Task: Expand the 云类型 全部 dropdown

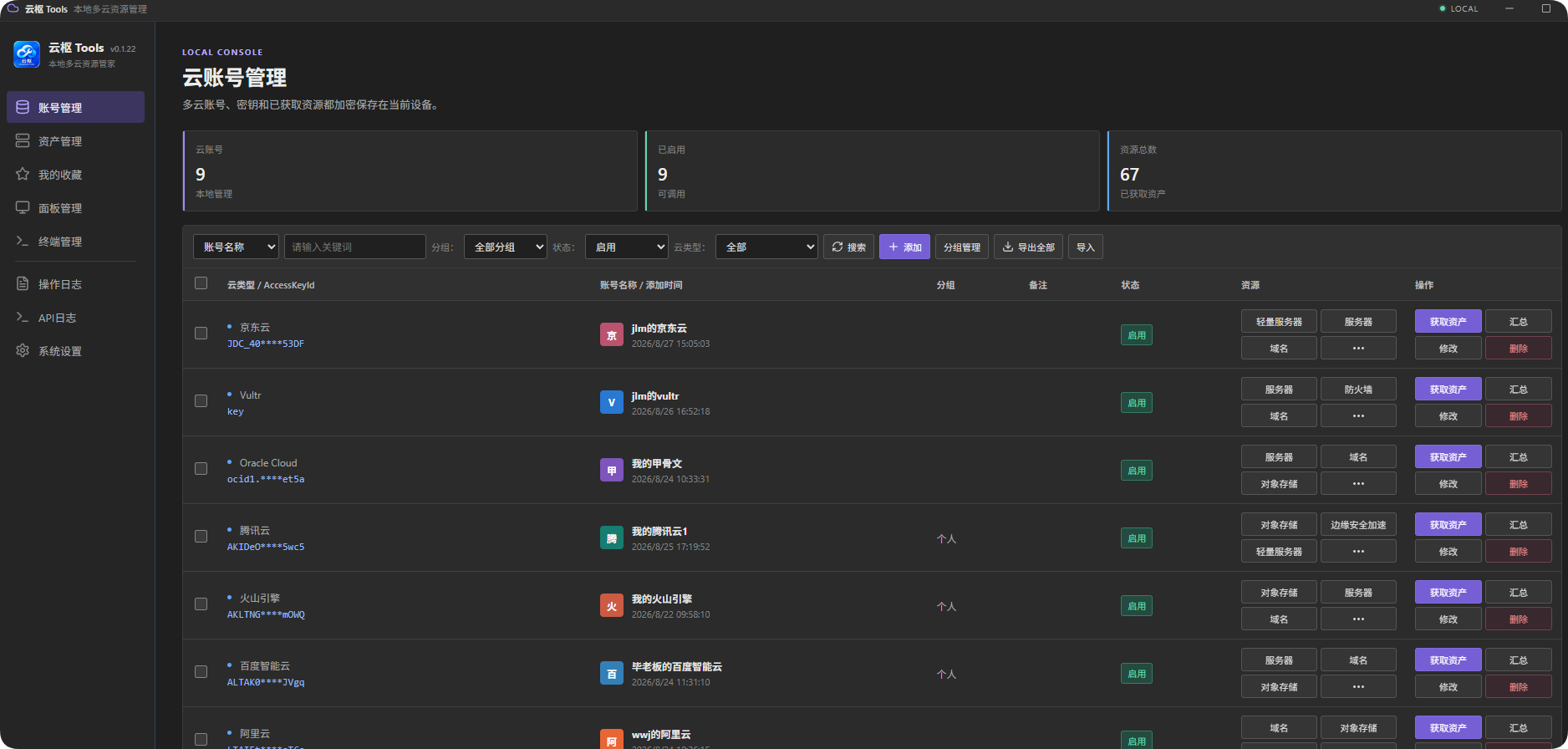Action: pyautogui.click(x=766, y=247)
